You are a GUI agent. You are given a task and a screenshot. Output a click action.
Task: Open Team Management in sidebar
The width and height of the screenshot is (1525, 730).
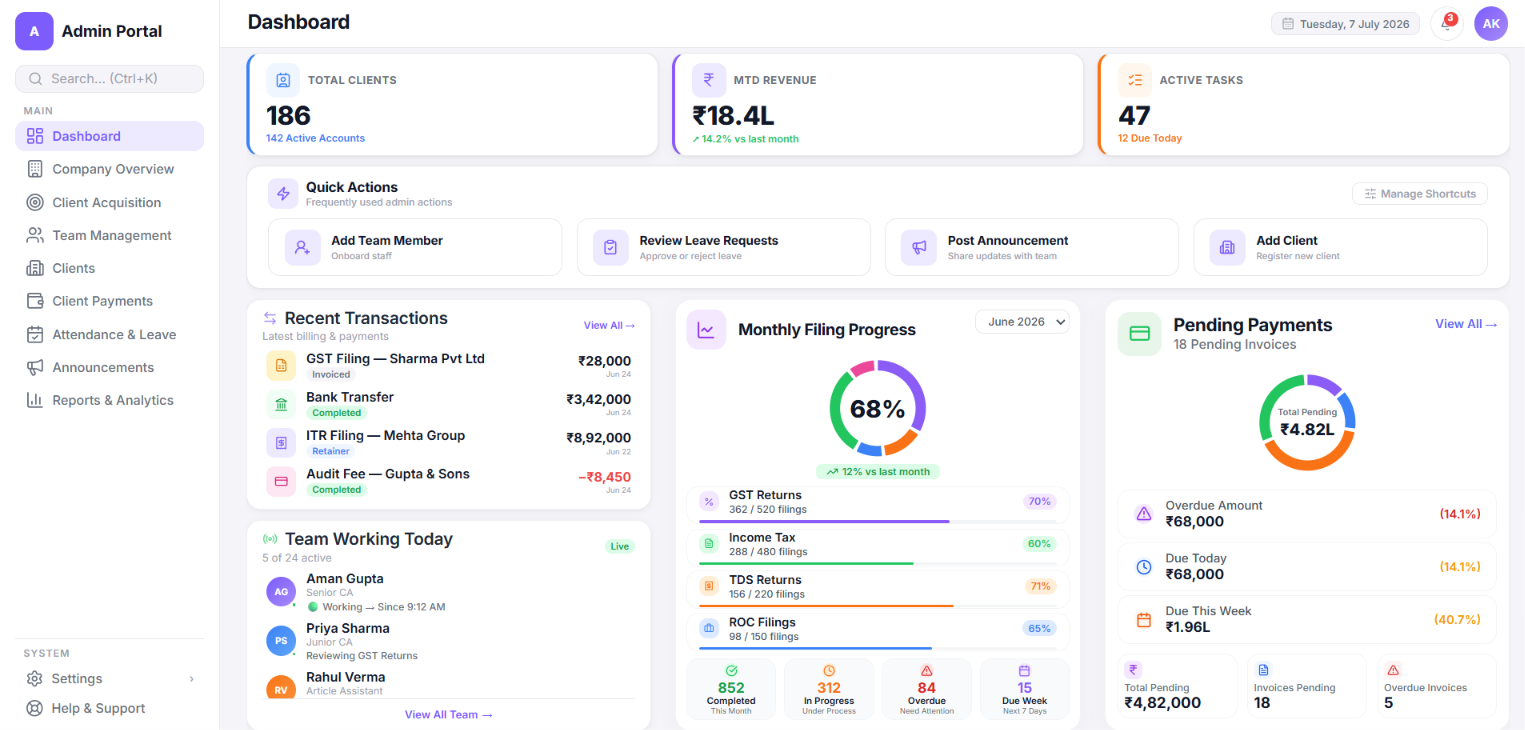109,235
